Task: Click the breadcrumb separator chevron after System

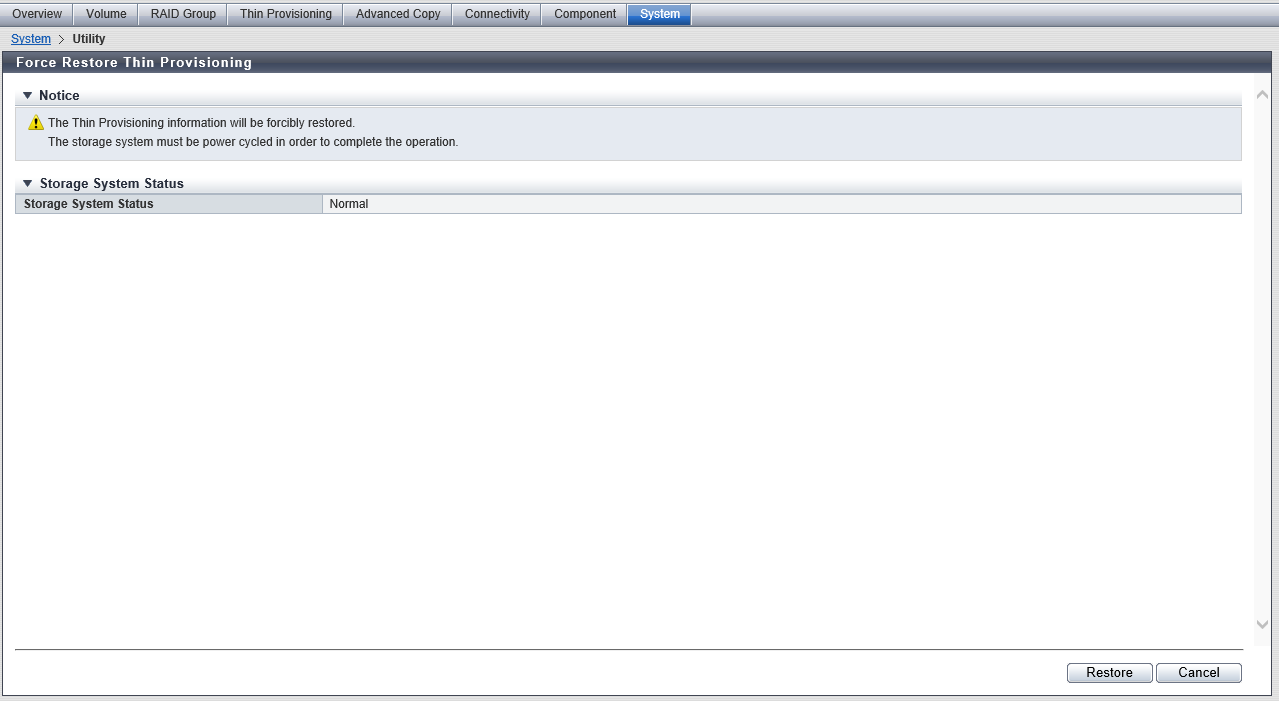Action: point(61,39)
